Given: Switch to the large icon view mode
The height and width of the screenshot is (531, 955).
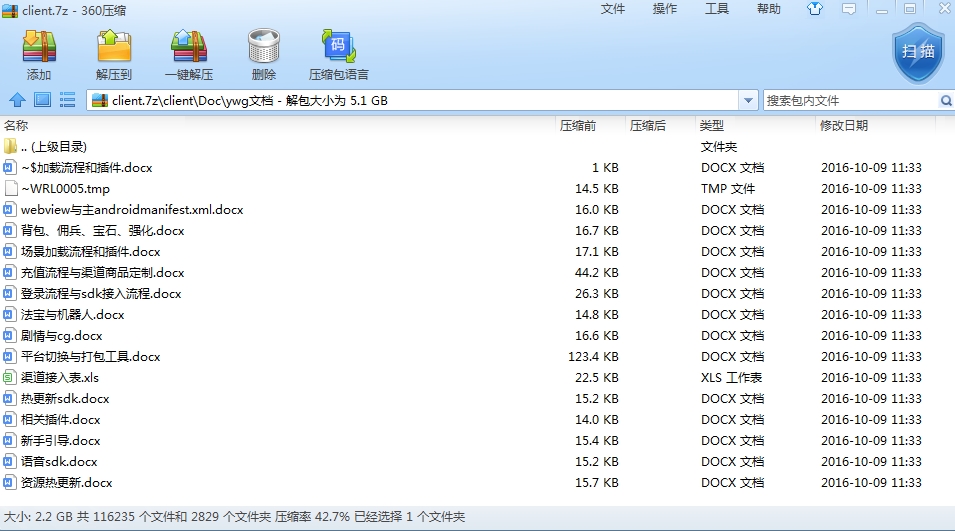Looking at the screenshot, I should (x=42, y=100).
